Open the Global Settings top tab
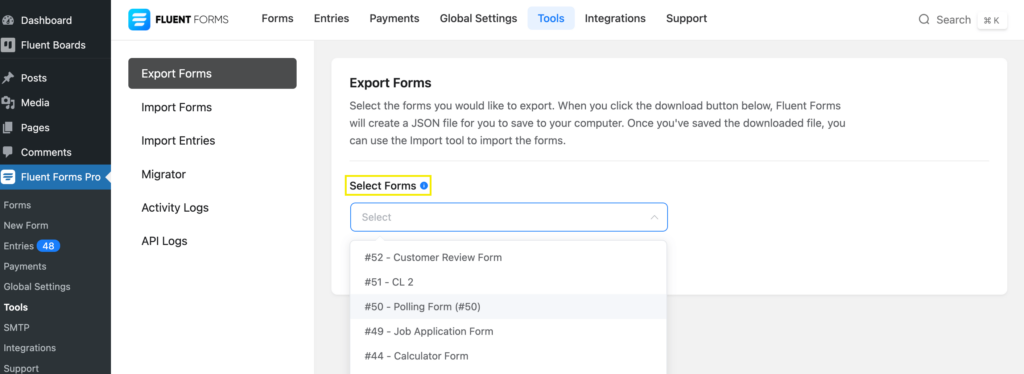The image size is (1024, 374). click(478, 18)
